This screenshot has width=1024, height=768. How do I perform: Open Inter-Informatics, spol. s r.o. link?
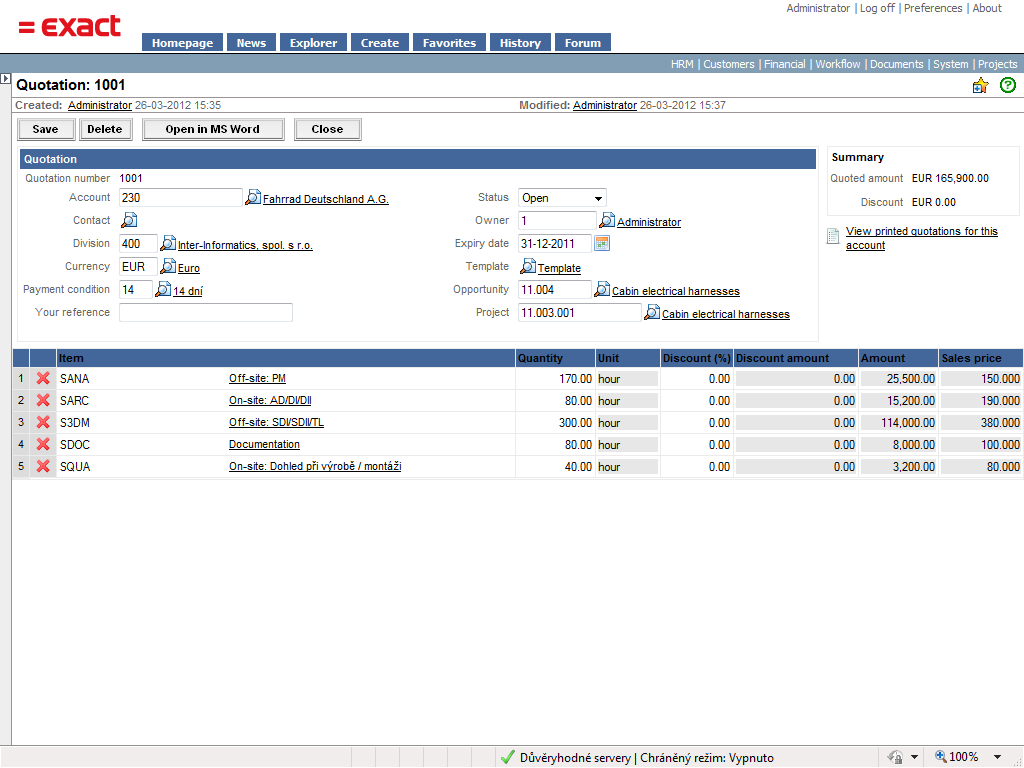(x=246, y=245)
